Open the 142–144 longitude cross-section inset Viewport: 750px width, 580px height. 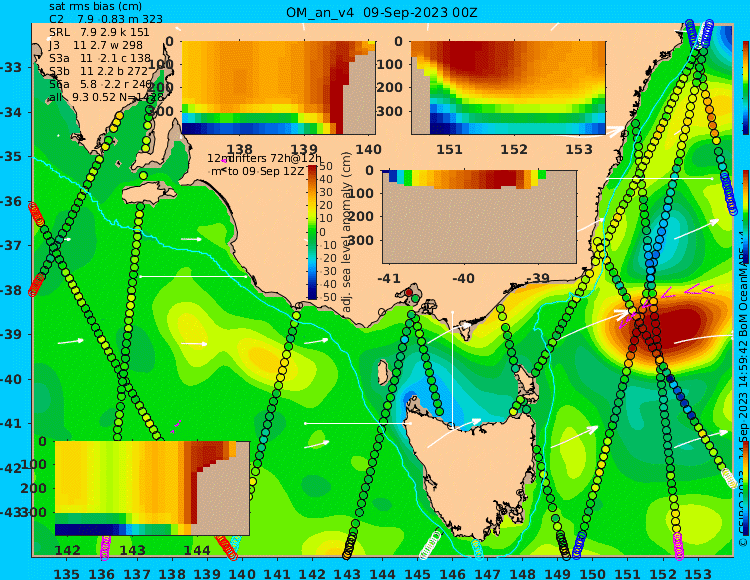(x=152, y=488)
